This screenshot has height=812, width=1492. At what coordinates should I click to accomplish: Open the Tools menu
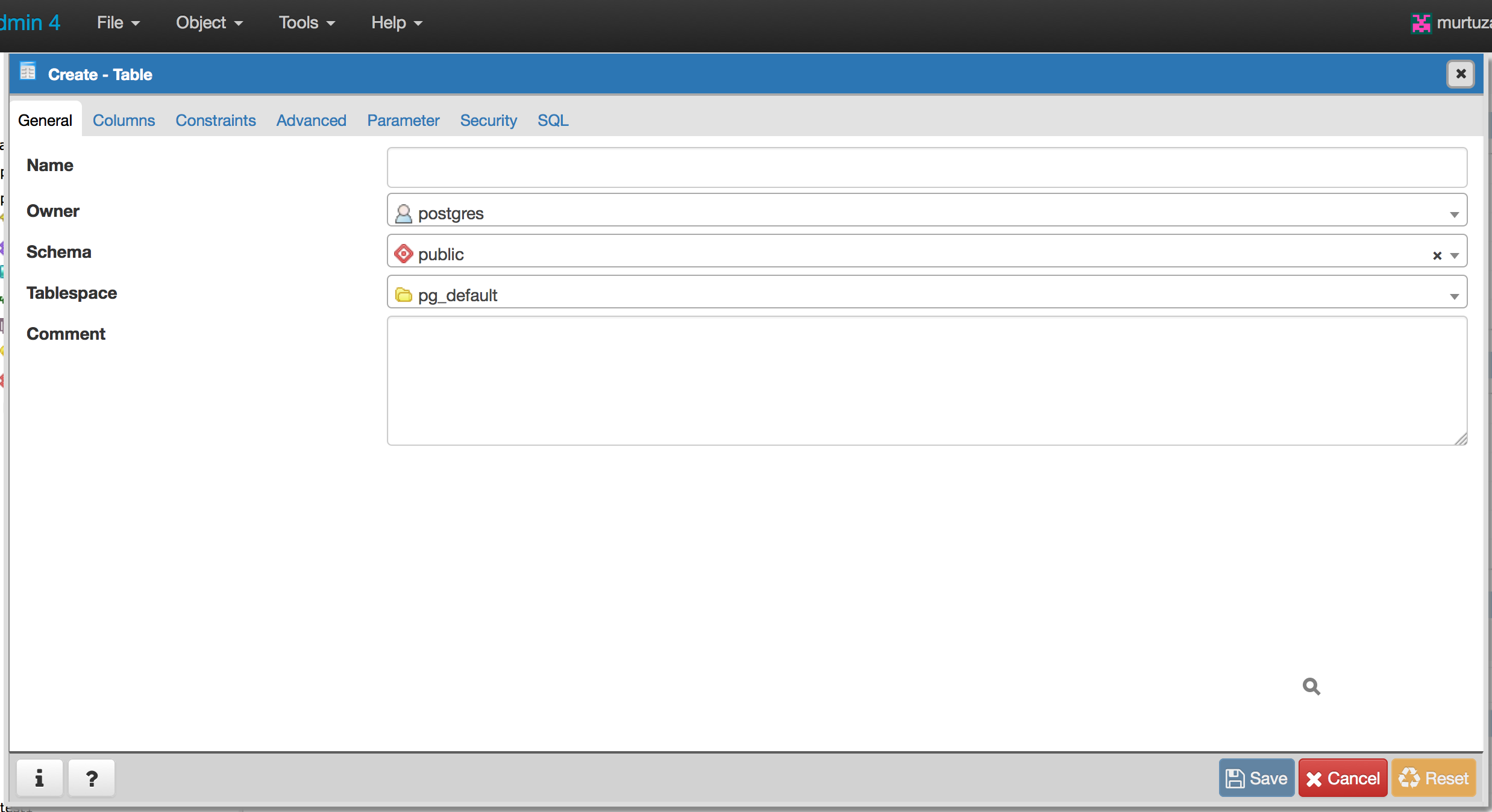click(306, 23)
